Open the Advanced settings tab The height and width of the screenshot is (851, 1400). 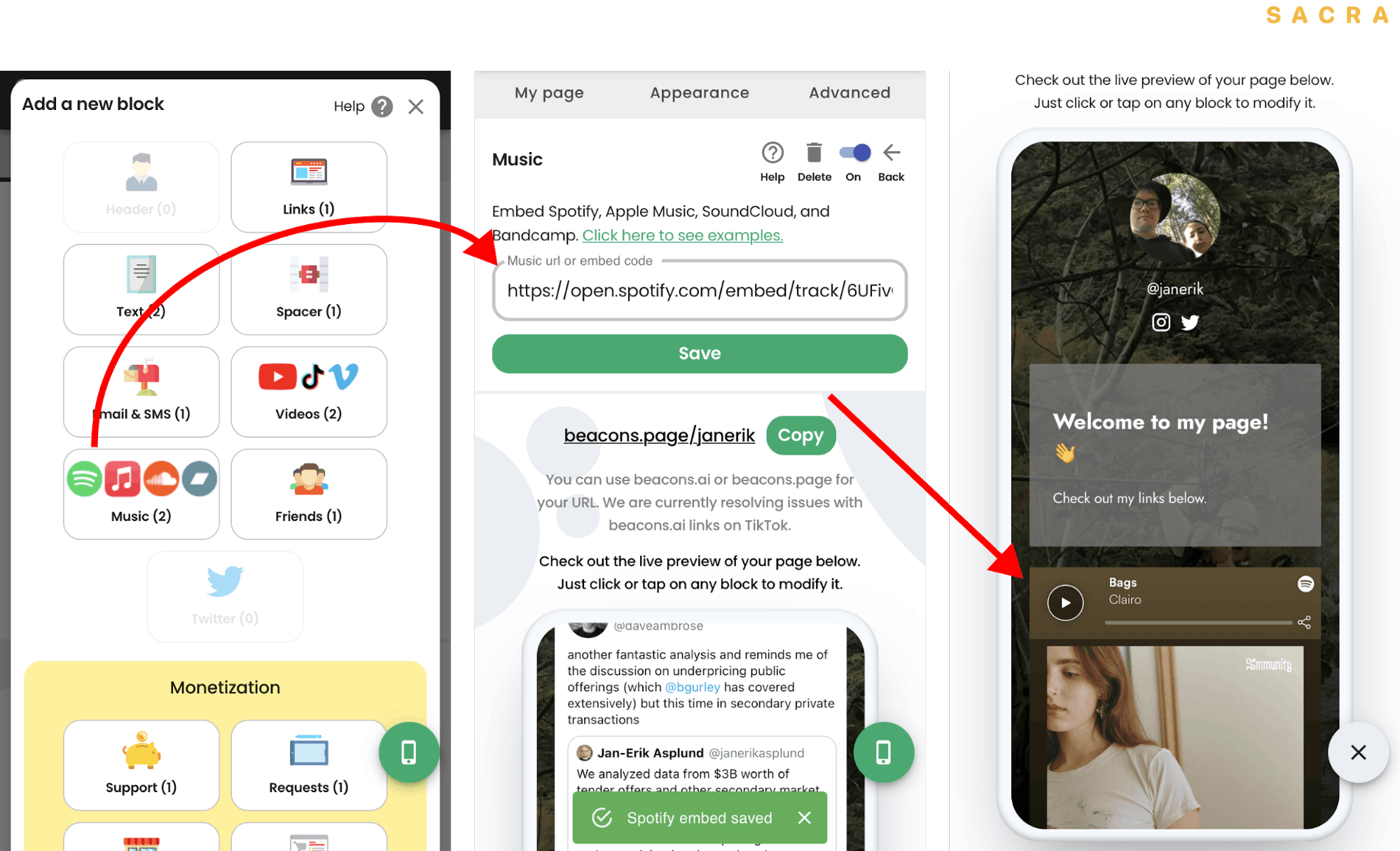[849, 92]
